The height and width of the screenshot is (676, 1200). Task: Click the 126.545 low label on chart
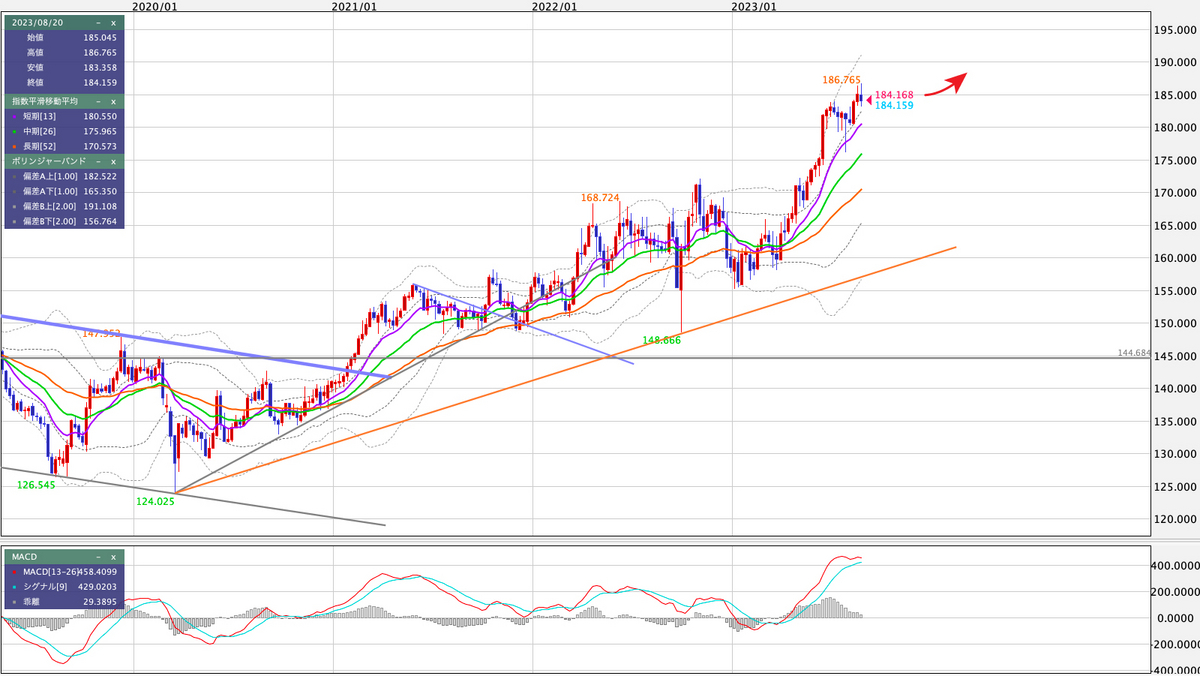pyautogui.click(x=37, y=485)
